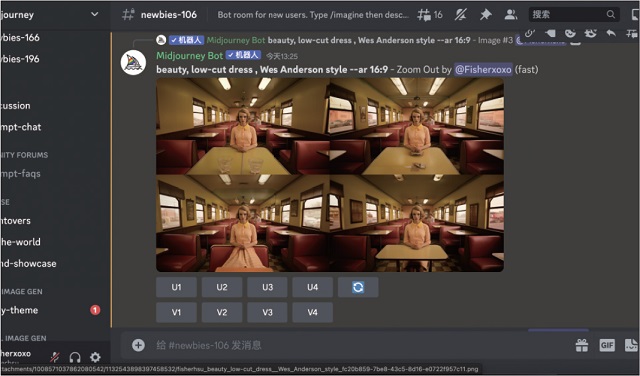The image size is (640, 376).
Task: Collapse the bottom 'IMAGE GEN' category header
Action: tap(24, 338)
